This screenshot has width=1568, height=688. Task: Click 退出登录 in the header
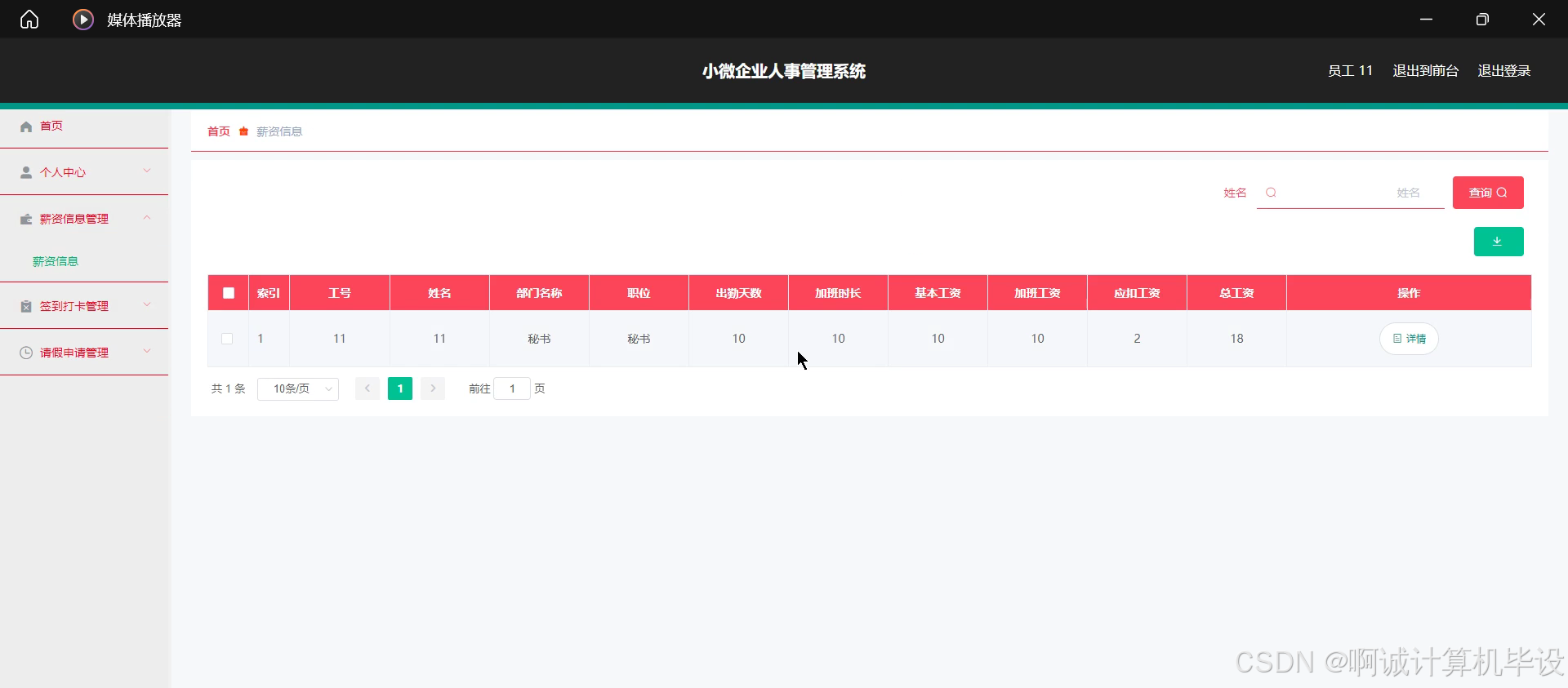click(x=1504, y=71)
